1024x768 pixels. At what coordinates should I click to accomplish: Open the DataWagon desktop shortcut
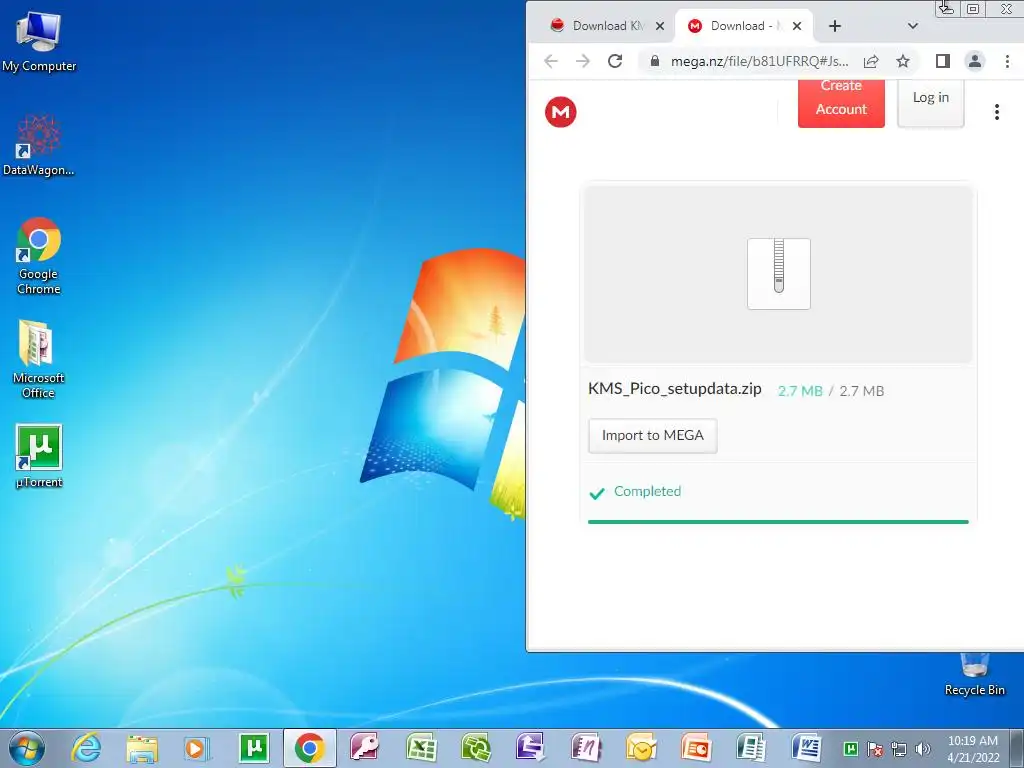[x=39, y=145]
